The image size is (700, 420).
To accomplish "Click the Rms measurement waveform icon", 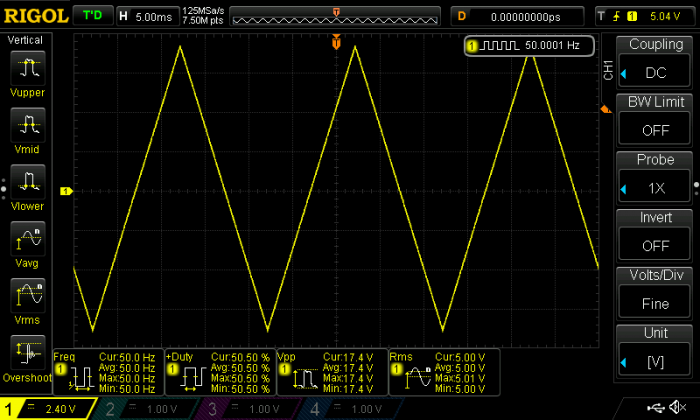I will [418, 378].
